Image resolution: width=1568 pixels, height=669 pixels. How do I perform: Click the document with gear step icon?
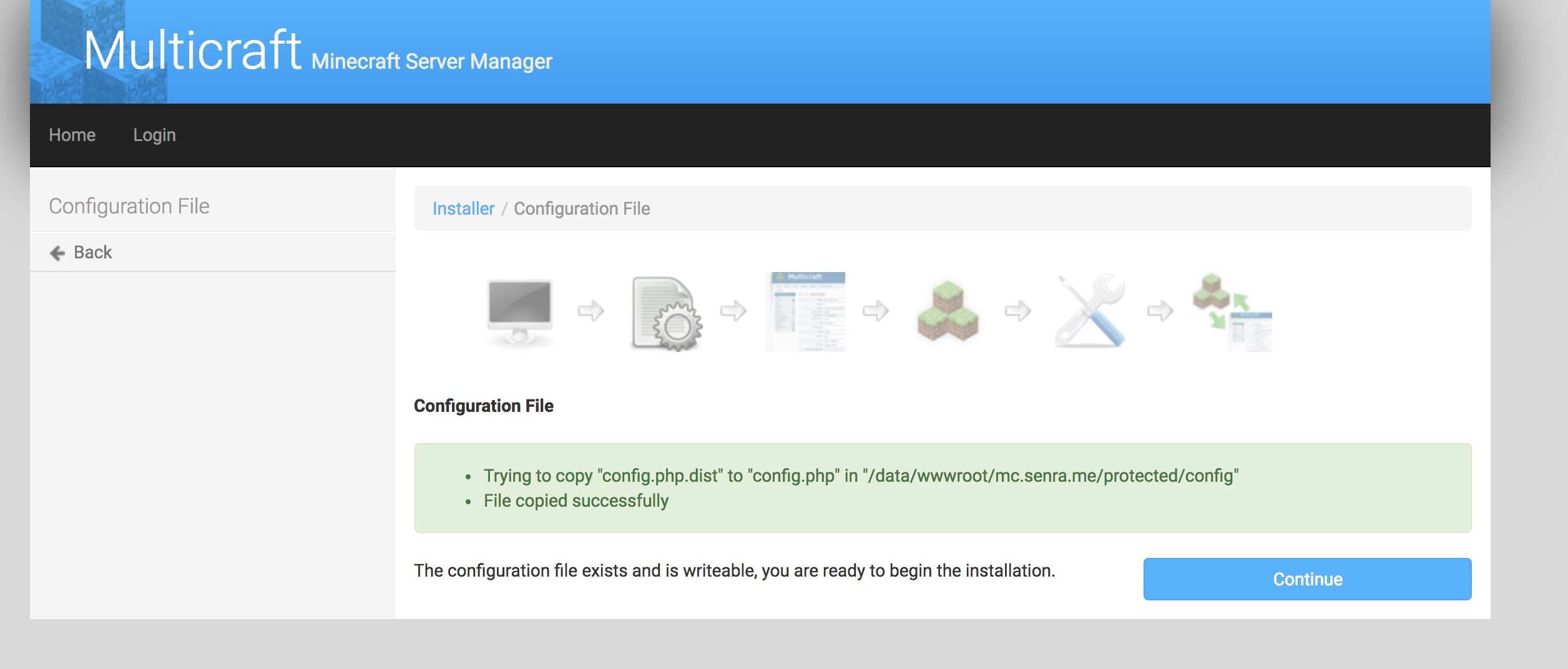click(665, 313)
